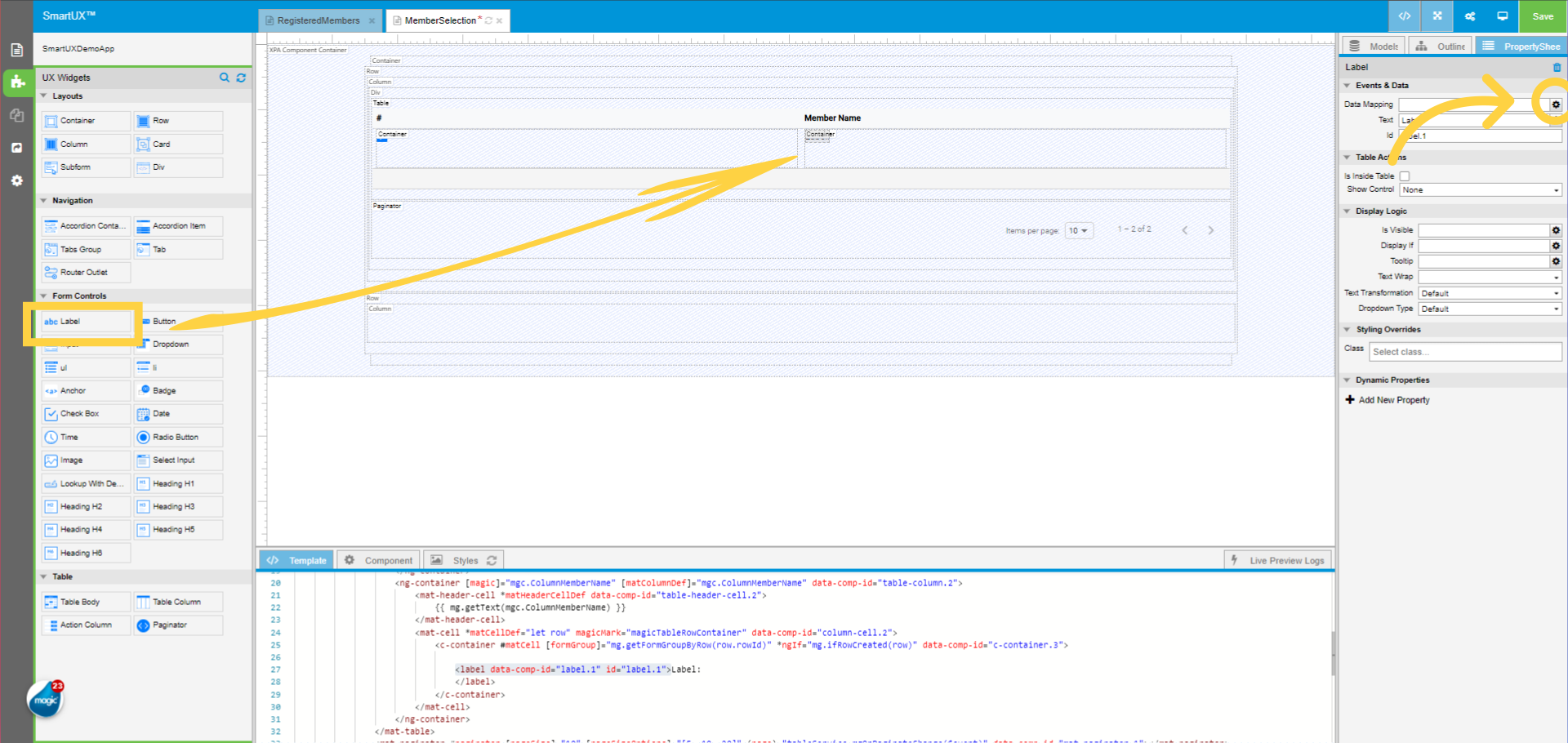Click the Save button

(1542, 16)
